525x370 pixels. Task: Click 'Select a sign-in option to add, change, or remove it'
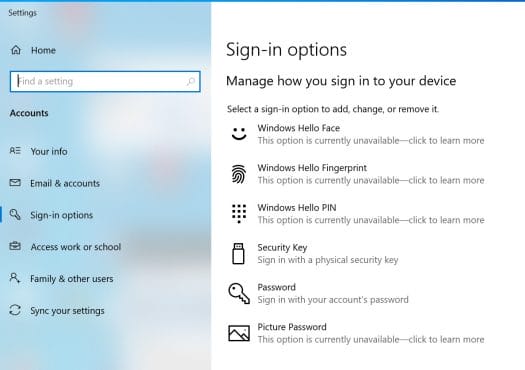(333, 109)
